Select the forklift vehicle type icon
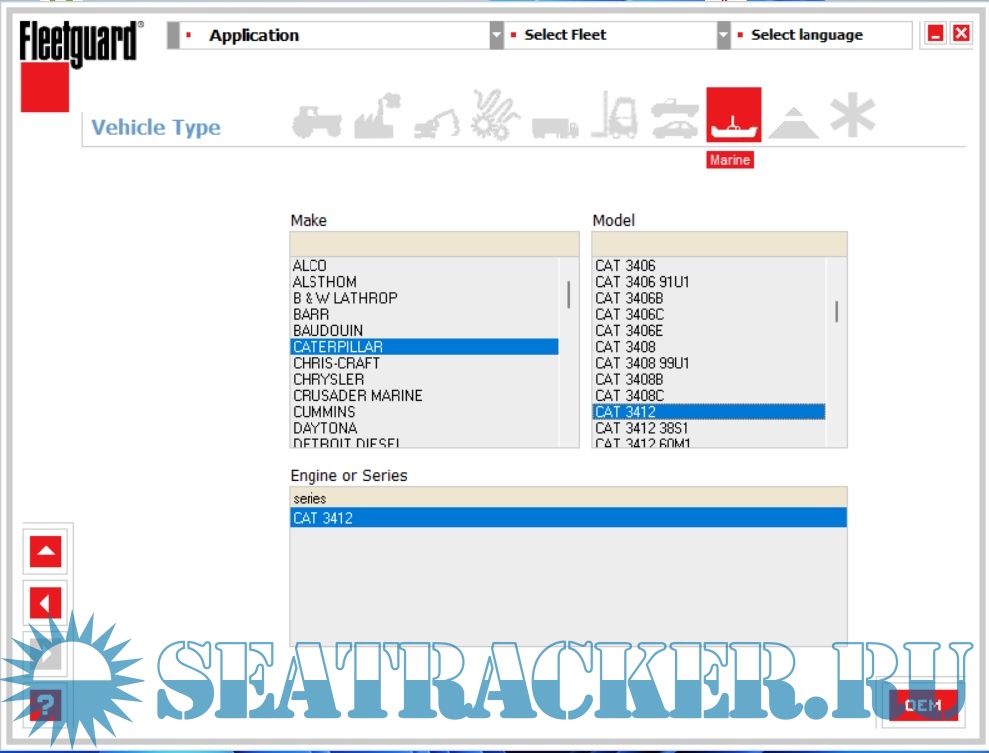 (613, 116)
